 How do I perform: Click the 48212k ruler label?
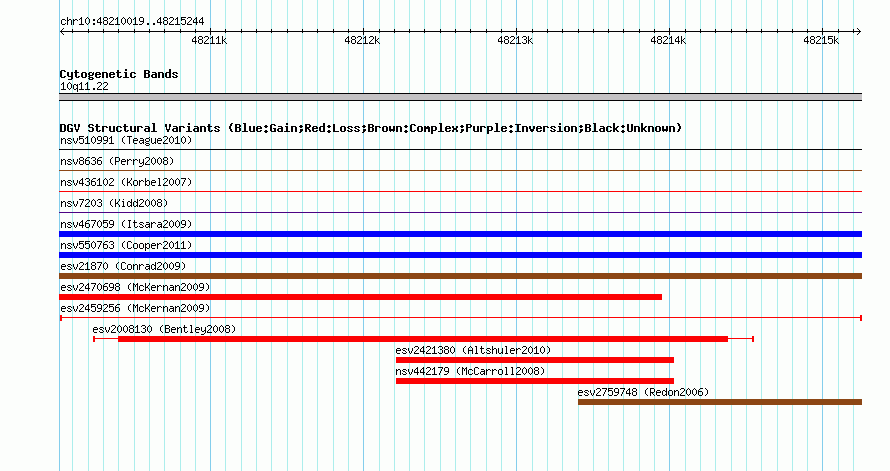(x=362, y=40)
